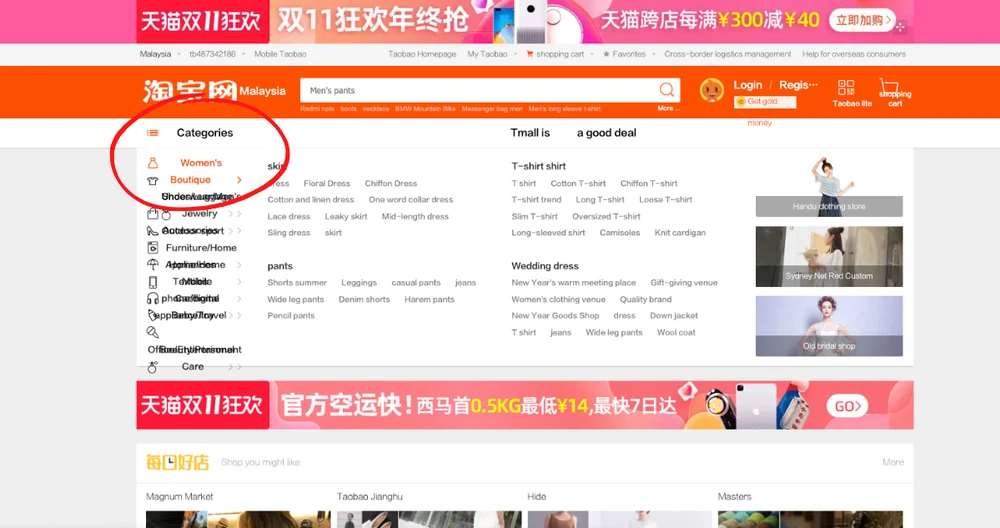Click the user avatar mascot icon
1000x528 pixels.
711,90
